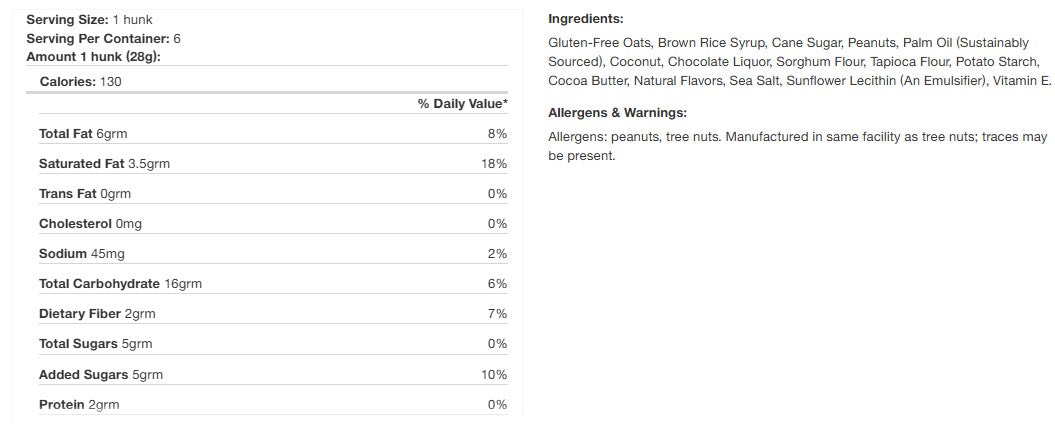Screen dimensions: 1055x426
Task: Select the Trans Fat 0grm label
Action: (85, 194)
